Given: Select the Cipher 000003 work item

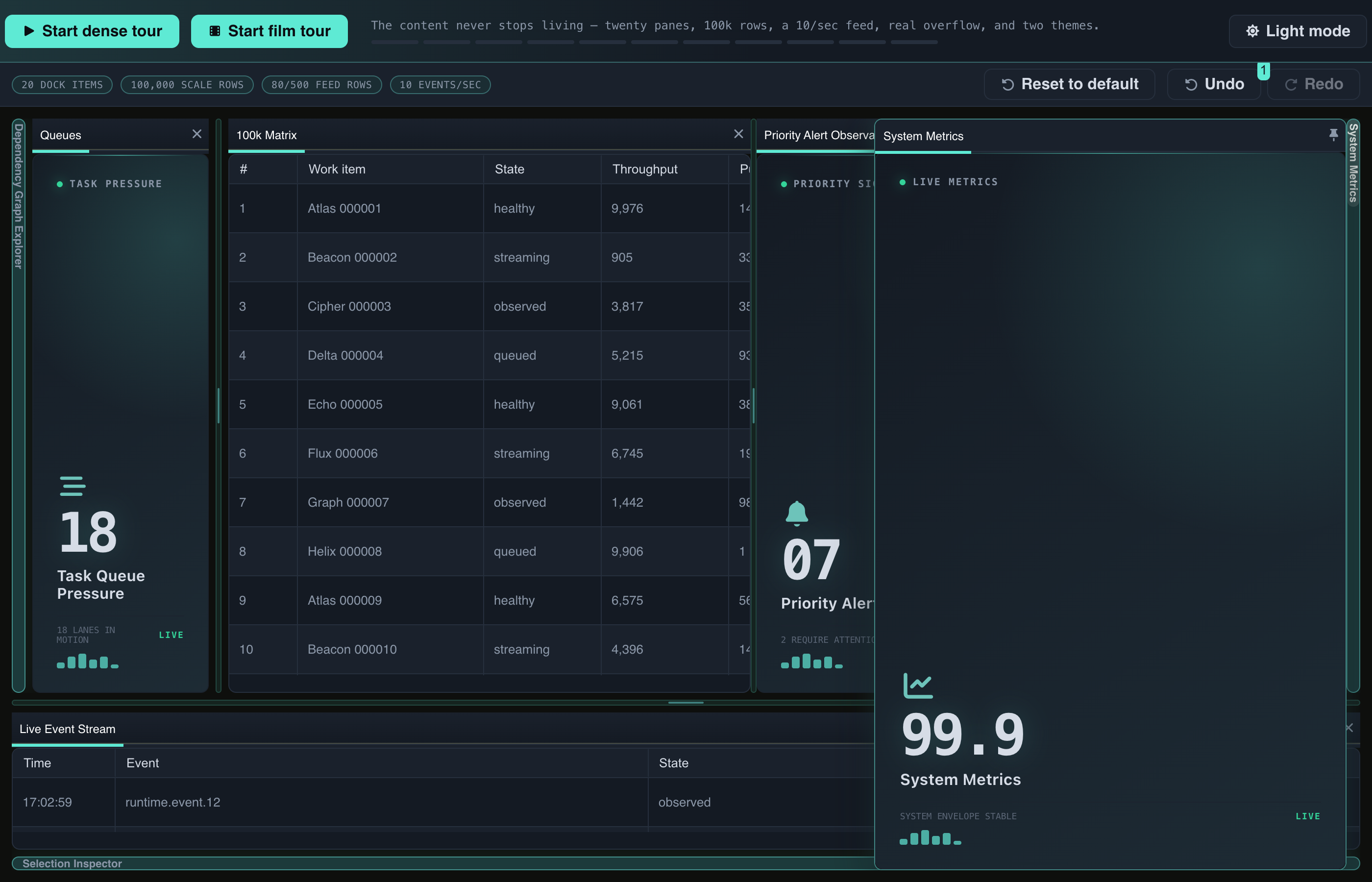Looking at the screenshot, I should 391,306.
